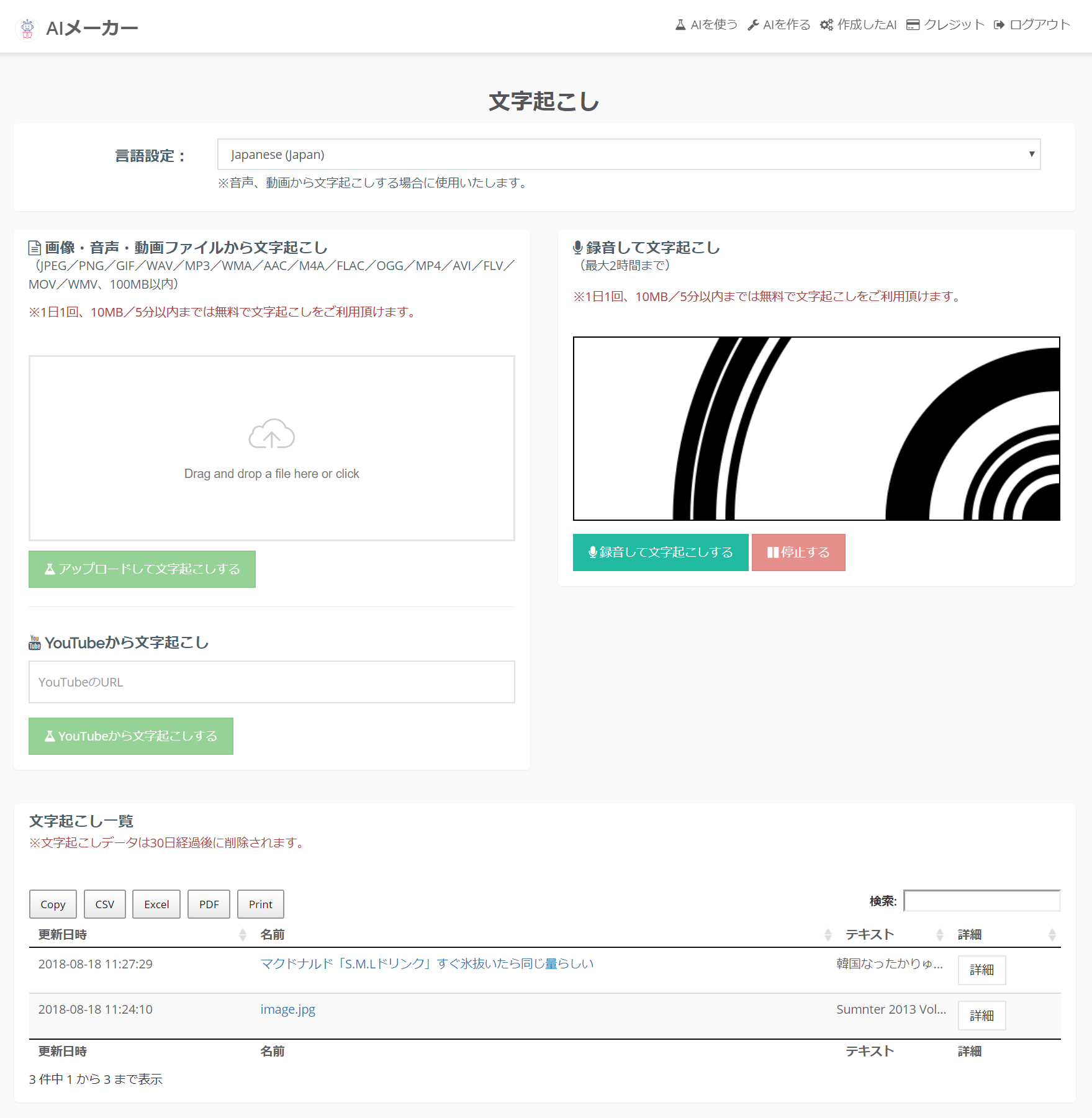Click the 2018-08-18 11:27:29 date cell

[x=96, y=964]
